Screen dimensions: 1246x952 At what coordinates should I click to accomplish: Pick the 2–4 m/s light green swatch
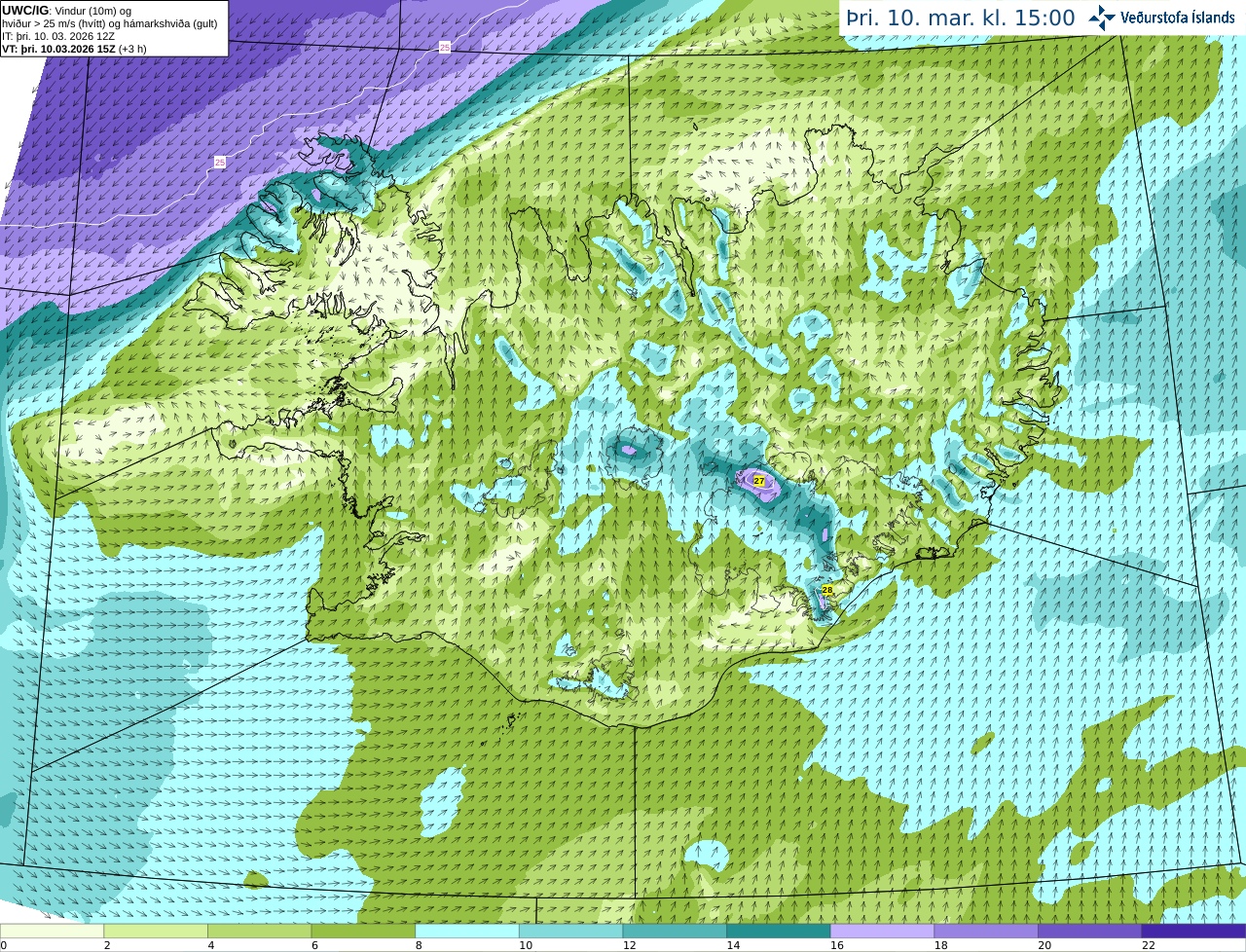(x=156, y=931)
